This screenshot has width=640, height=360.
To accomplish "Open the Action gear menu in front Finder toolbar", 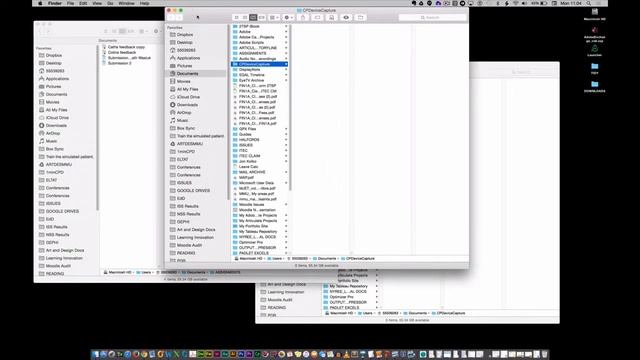I will coord(288,18).
